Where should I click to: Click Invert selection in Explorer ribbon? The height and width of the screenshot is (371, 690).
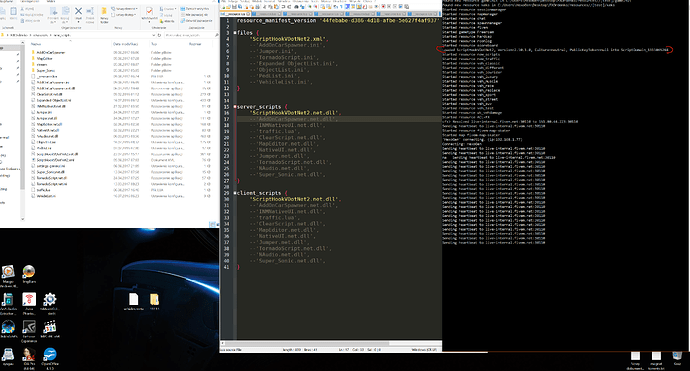pyautogui.click(x=197, y=21)
